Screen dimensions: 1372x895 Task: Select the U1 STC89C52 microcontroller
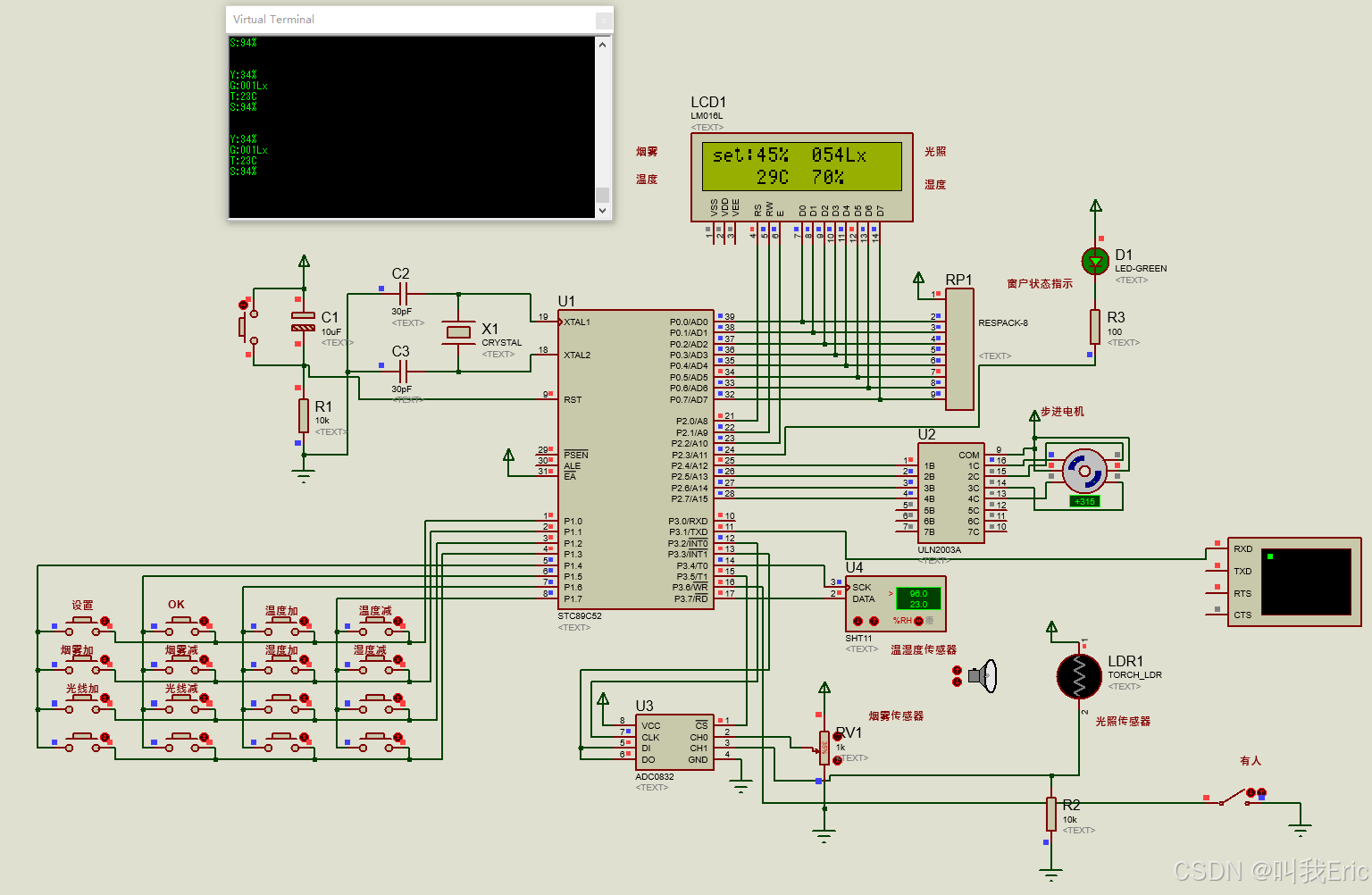(x=635, y=460)
